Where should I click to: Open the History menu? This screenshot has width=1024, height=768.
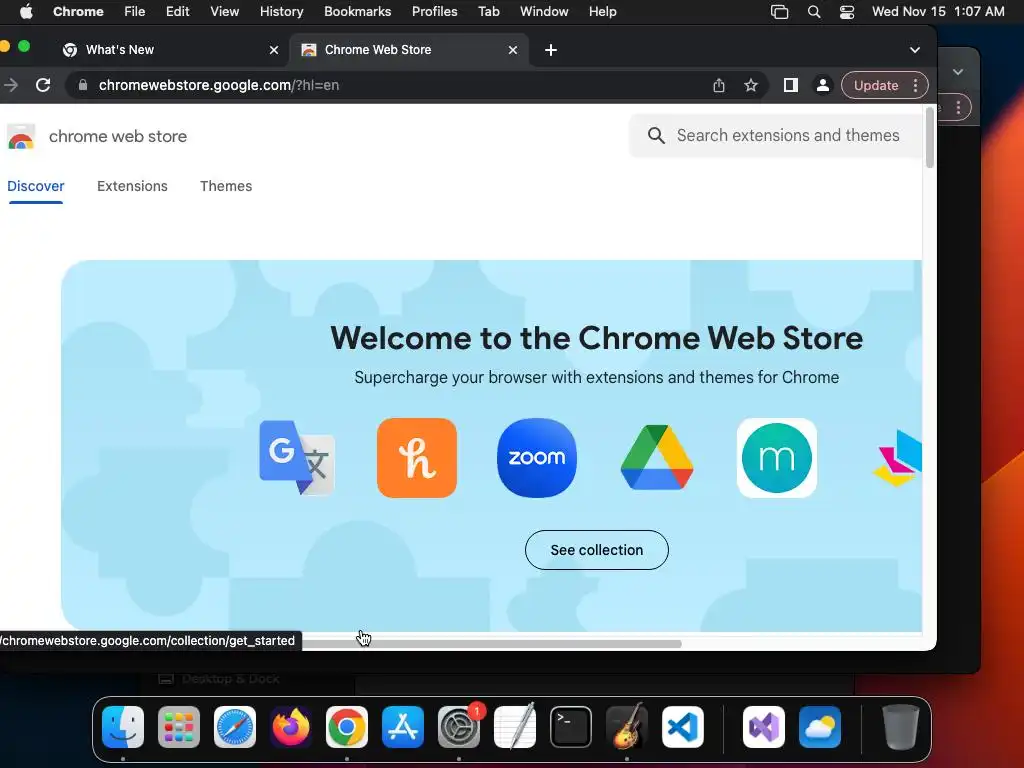click(x=281, y=12)
